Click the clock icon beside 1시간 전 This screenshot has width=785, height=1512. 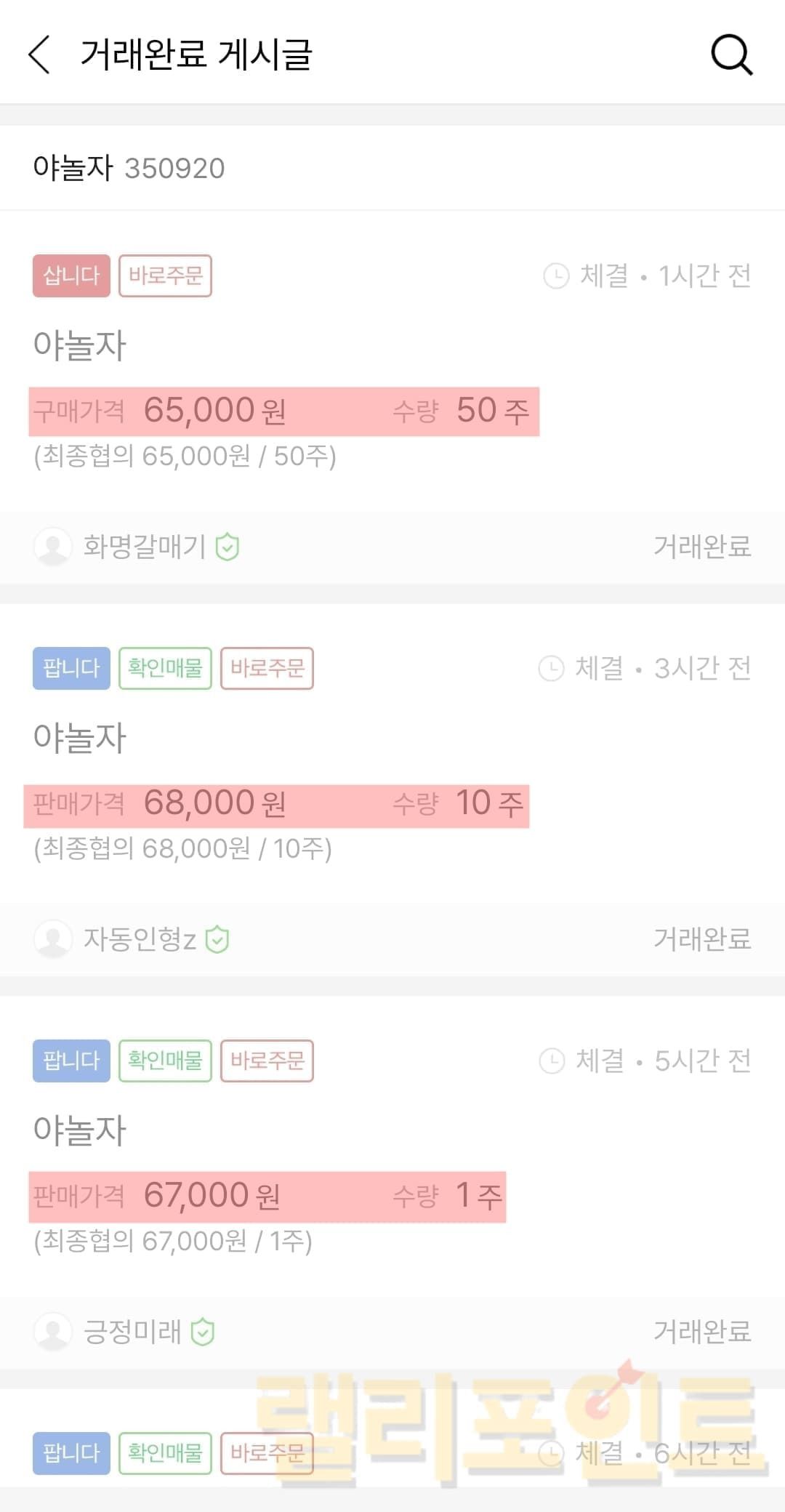coord(556,276)
